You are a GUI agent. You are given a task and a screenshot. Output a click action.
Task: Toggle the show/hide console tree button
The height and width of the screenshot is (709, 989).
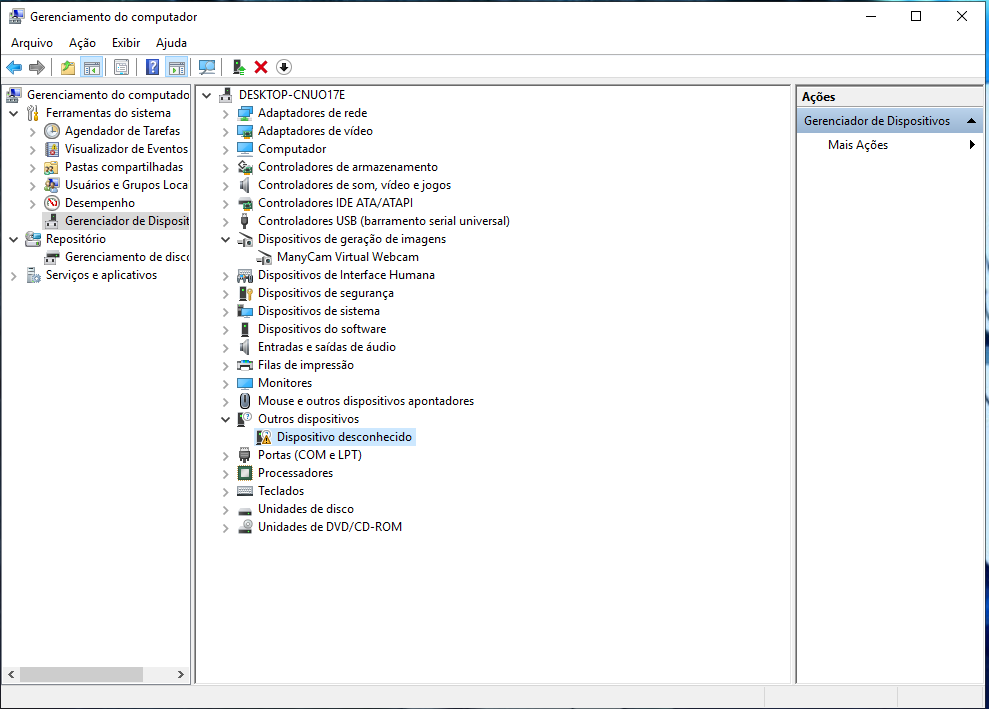[92, 67]
